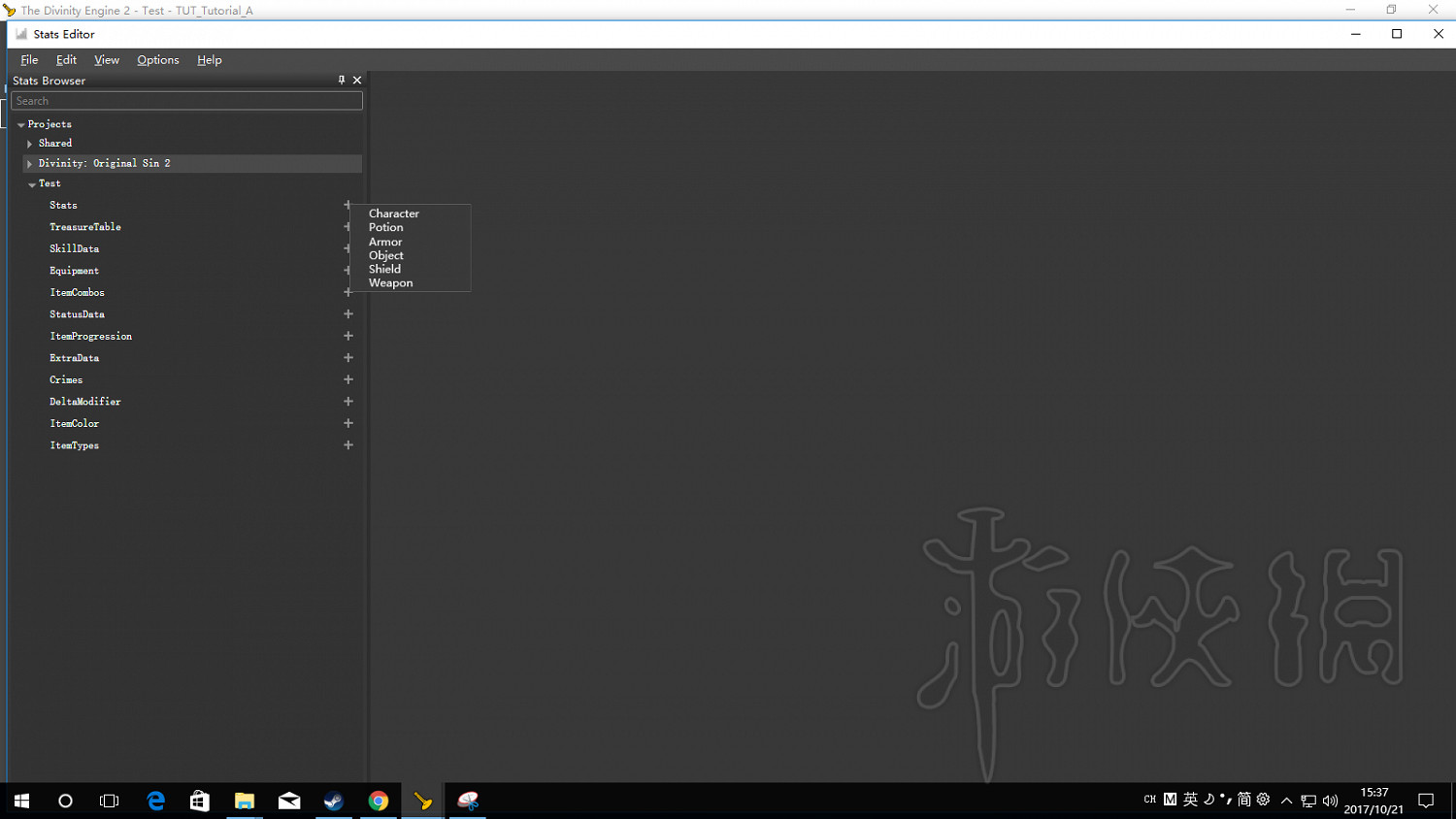Viewport: 1456px width, 819px height.
Task: Click the plus icon next to Crimes
Action: pos(348,379)
